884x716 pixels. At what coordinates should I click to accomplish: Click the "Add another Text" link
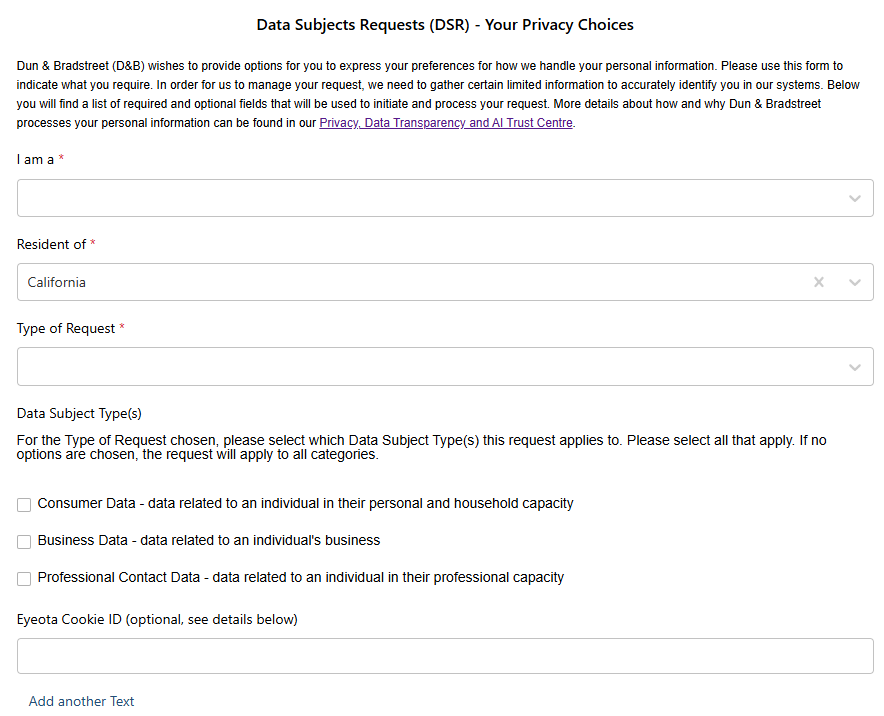click(x=81, y=701)
